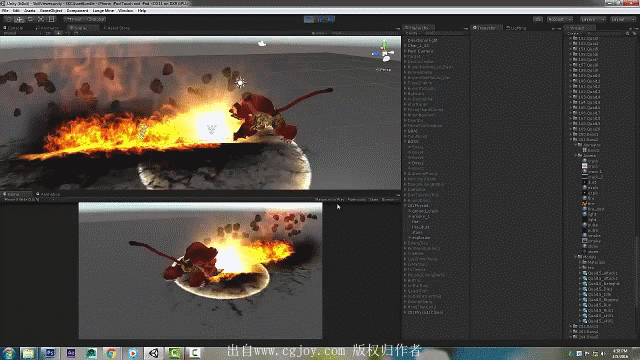
Task: Select the Hand tool in Unity toolbar
Action: pos(8,19)
